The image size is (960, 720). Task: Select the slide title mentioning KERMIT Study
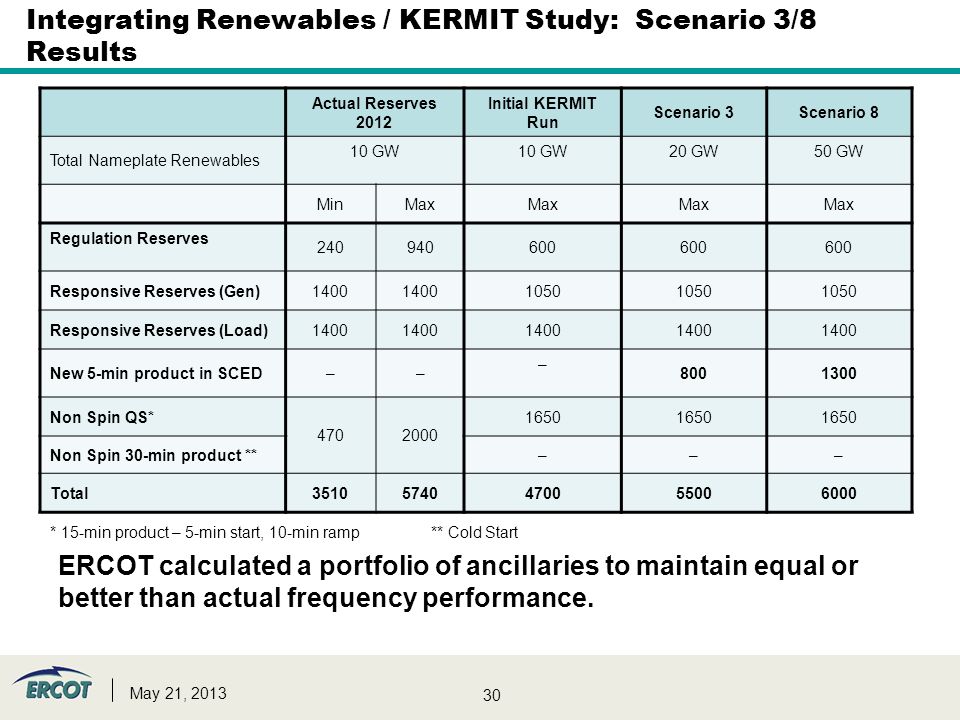tap(421, 36)
